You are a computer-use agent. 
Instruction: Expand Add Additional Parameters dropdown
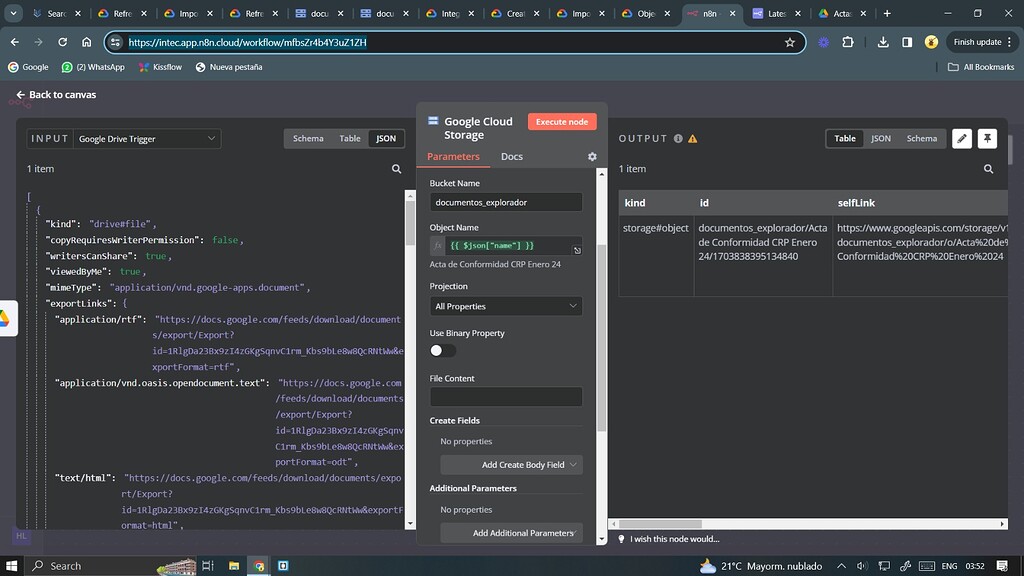point(511,533)
